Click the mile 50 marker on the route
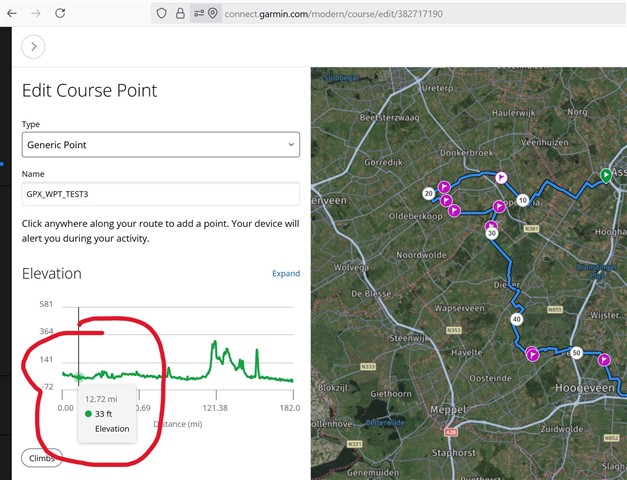This screenshot has height=480, width=627. pyautogui.click(x=576, y=353)
